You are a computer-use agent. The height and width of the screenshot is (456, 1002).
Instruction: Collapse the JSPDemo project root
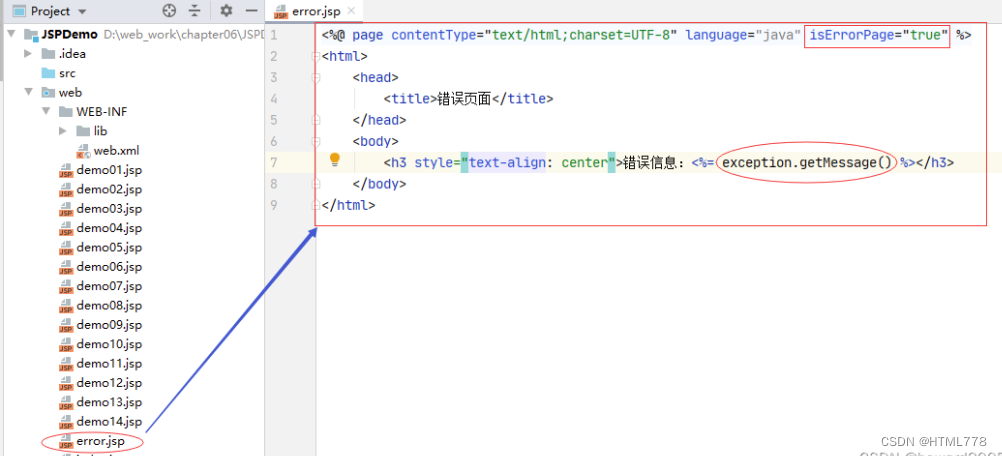coord(11,34)
